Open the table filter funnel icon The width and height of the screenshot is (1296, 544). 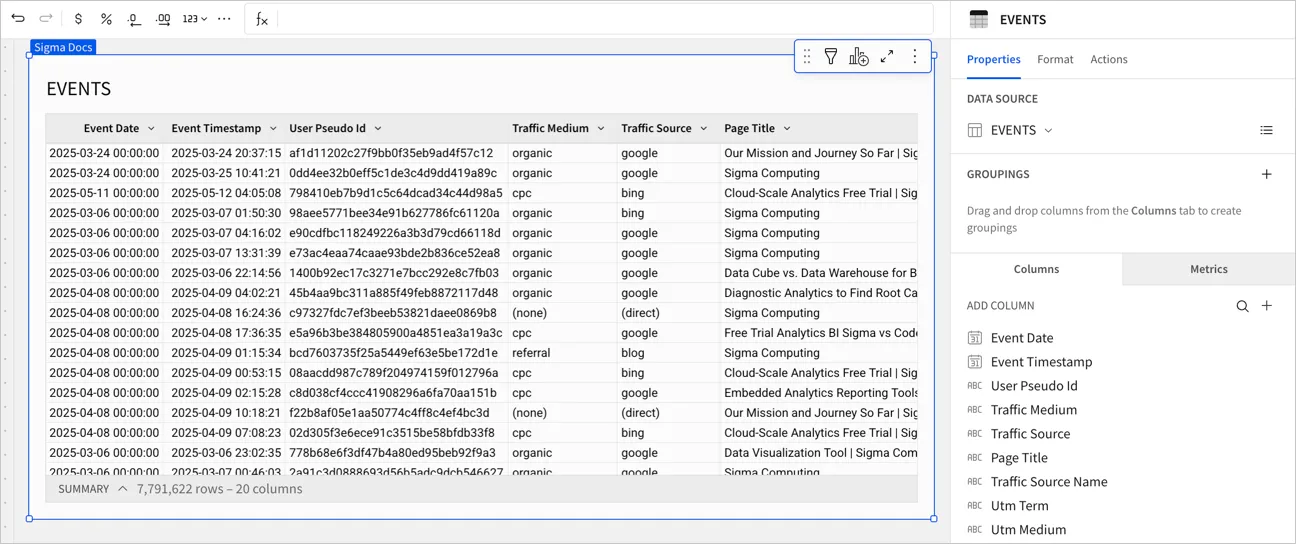point(831,57)
